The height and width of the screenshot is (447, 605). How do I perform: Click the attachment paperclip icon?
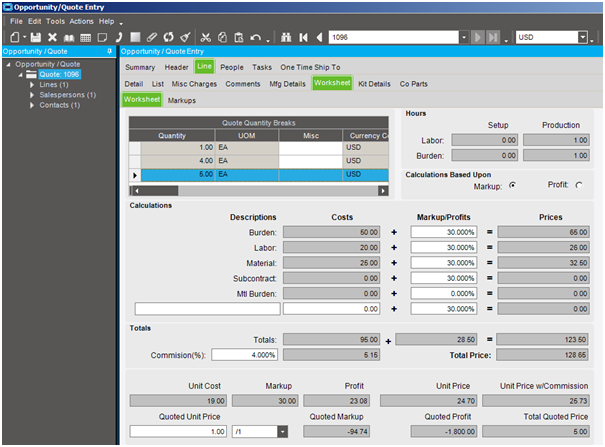tap(151, 37)
